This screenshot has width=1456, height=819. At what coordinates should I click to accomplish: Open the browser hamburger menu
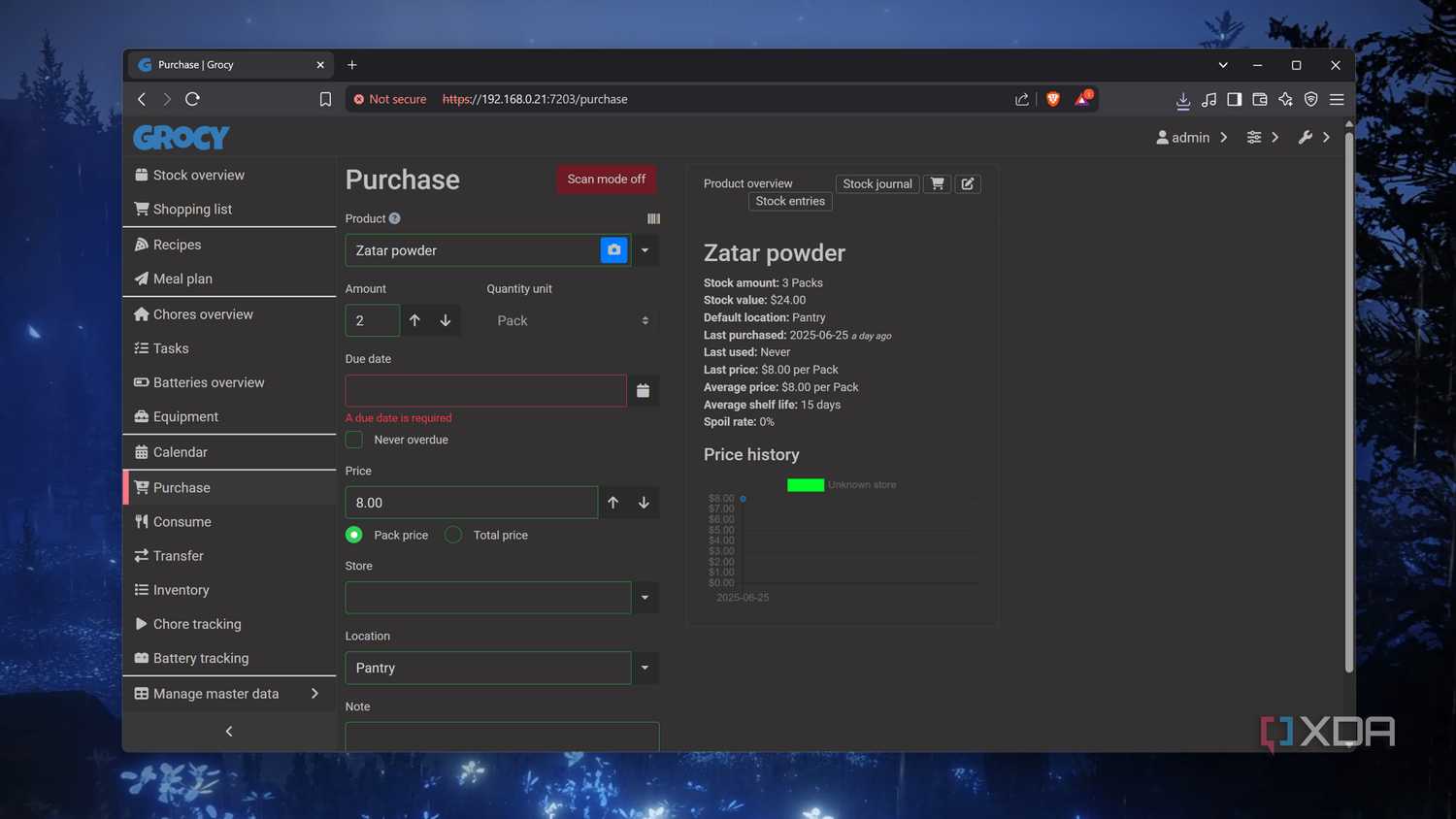1337,99
